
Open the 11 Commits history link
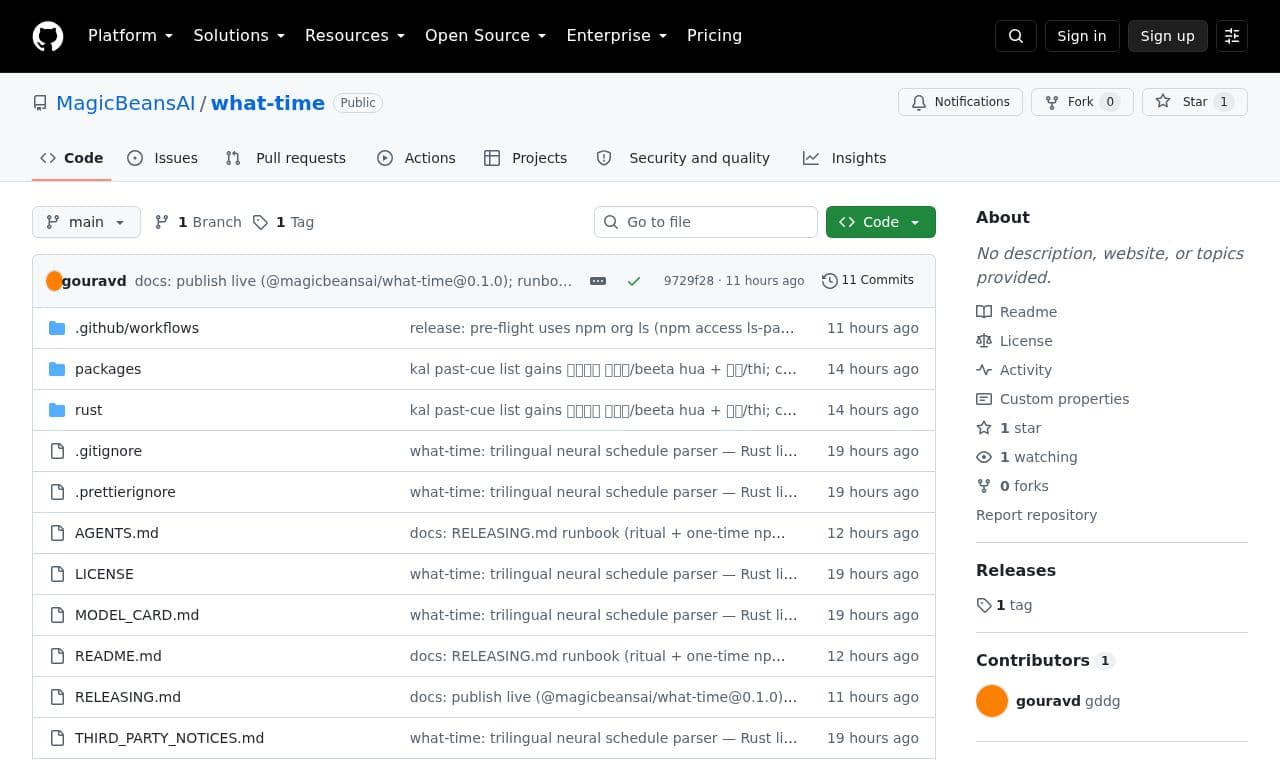[868, 280]
